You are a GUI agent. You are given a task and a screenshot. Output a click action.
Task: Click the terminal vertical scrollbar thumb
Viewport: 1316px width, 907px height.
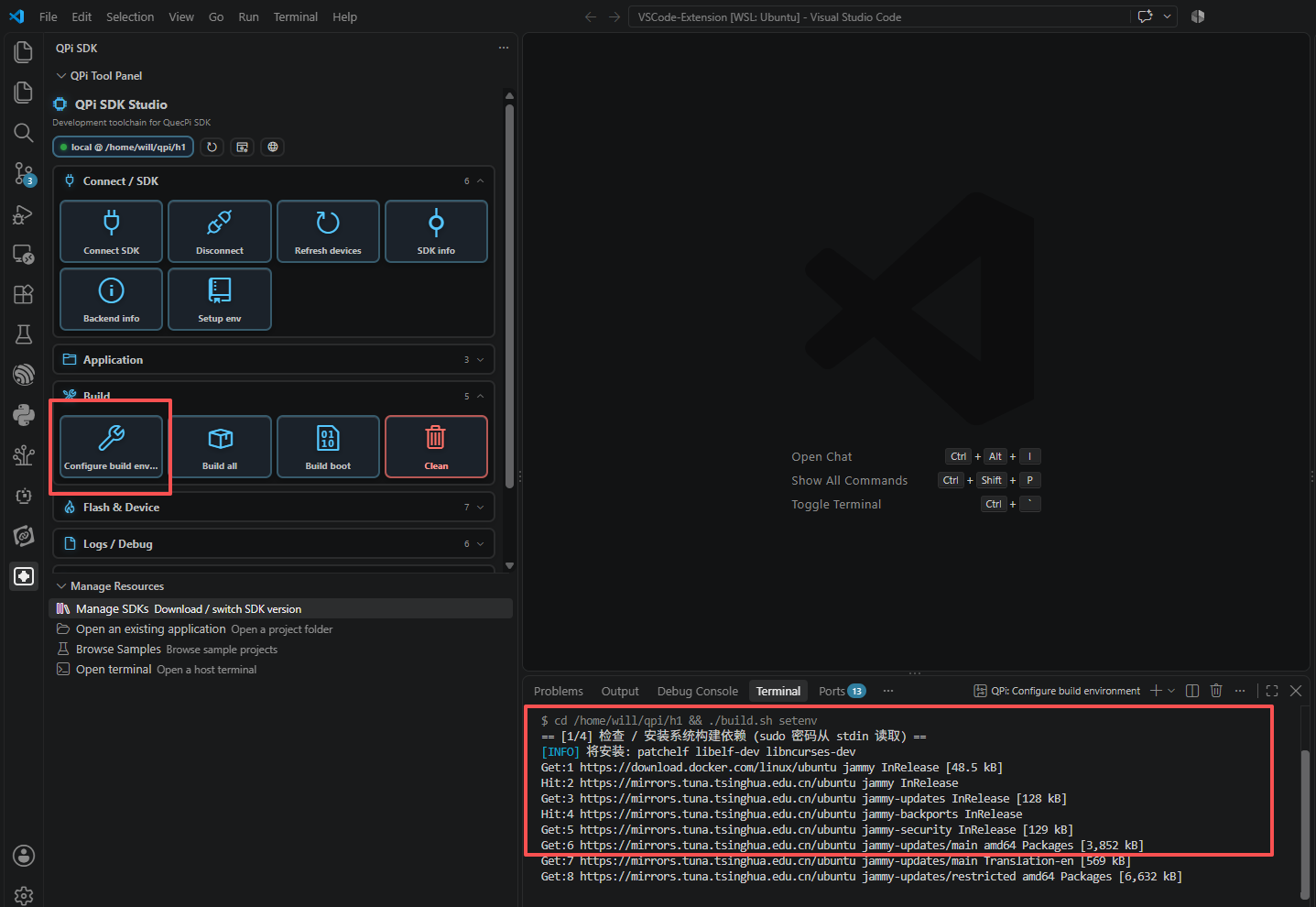[1305, 825]
